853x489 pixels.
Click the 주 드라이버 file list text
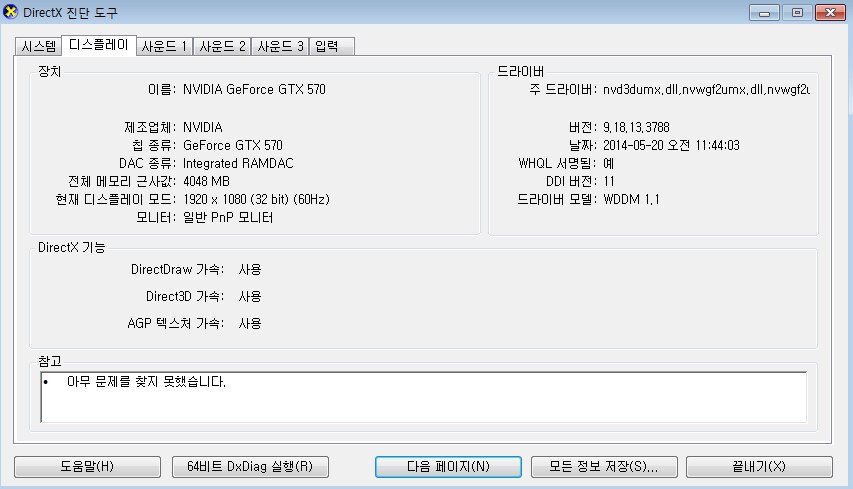point(706,90)
